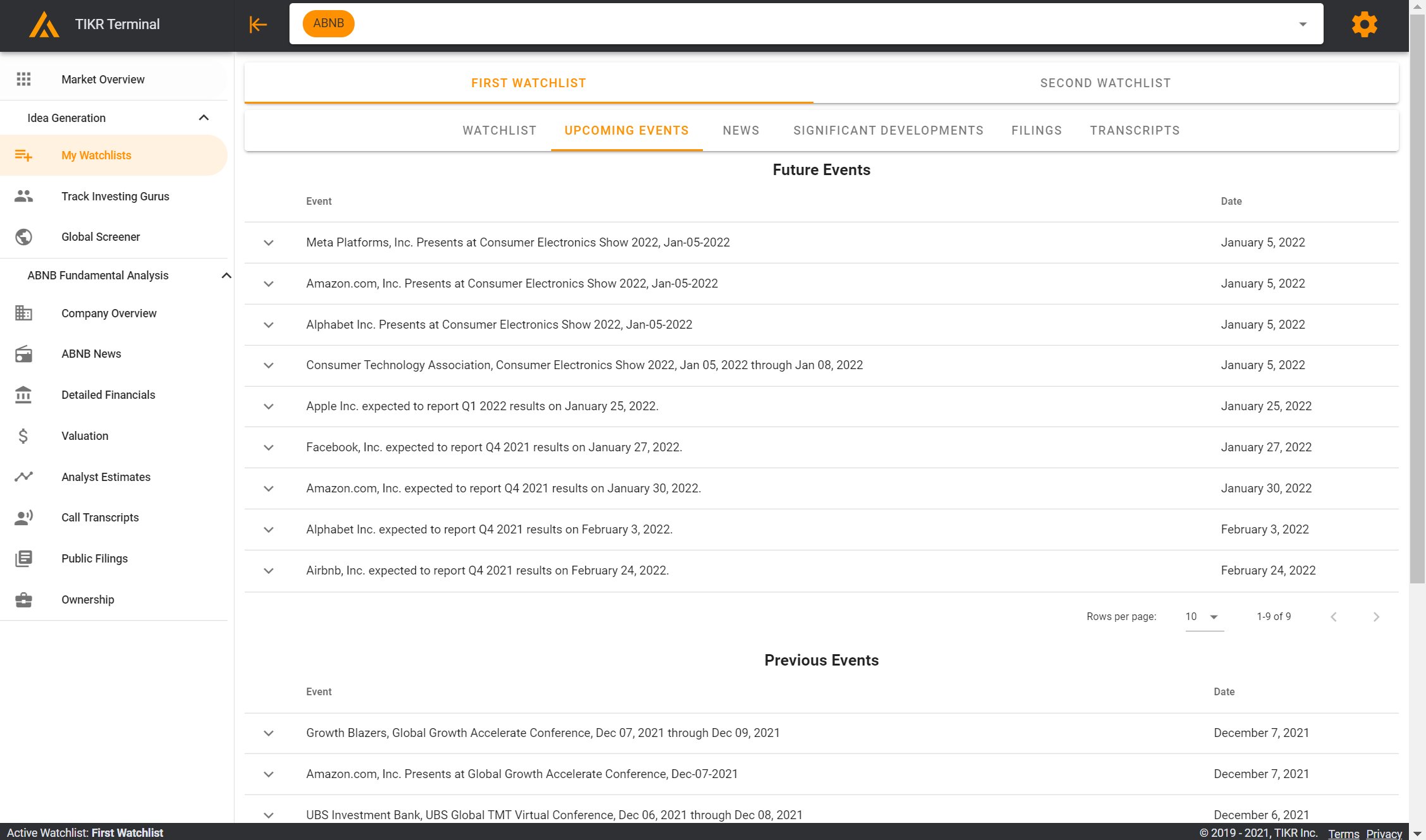1426x840 pixels.
Task: Click the page vertical scrollbar thumb
Action: [x=1418, y=298]
